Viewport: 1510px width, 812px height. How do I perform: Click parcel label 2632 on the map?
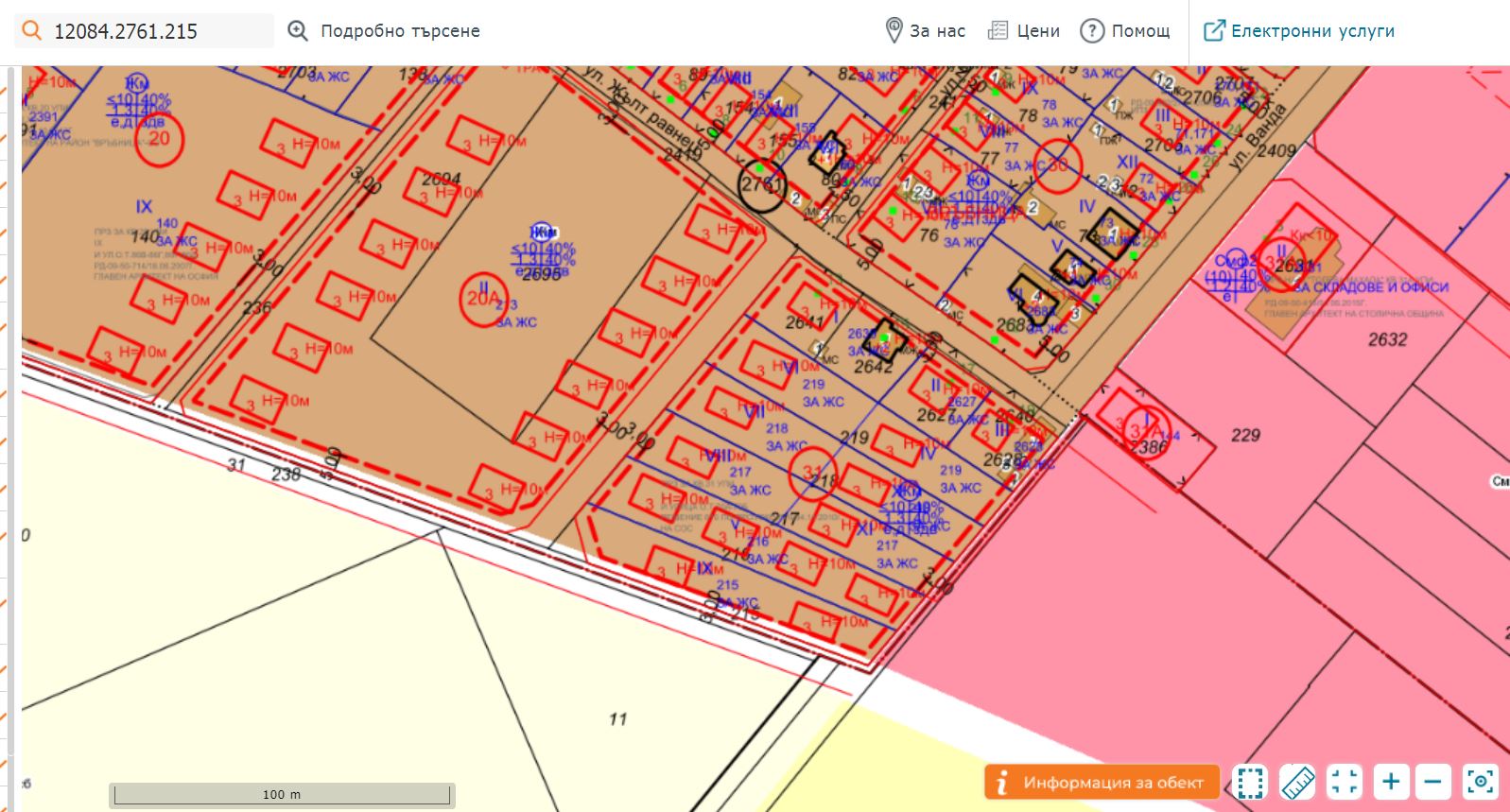point(1387,340)
